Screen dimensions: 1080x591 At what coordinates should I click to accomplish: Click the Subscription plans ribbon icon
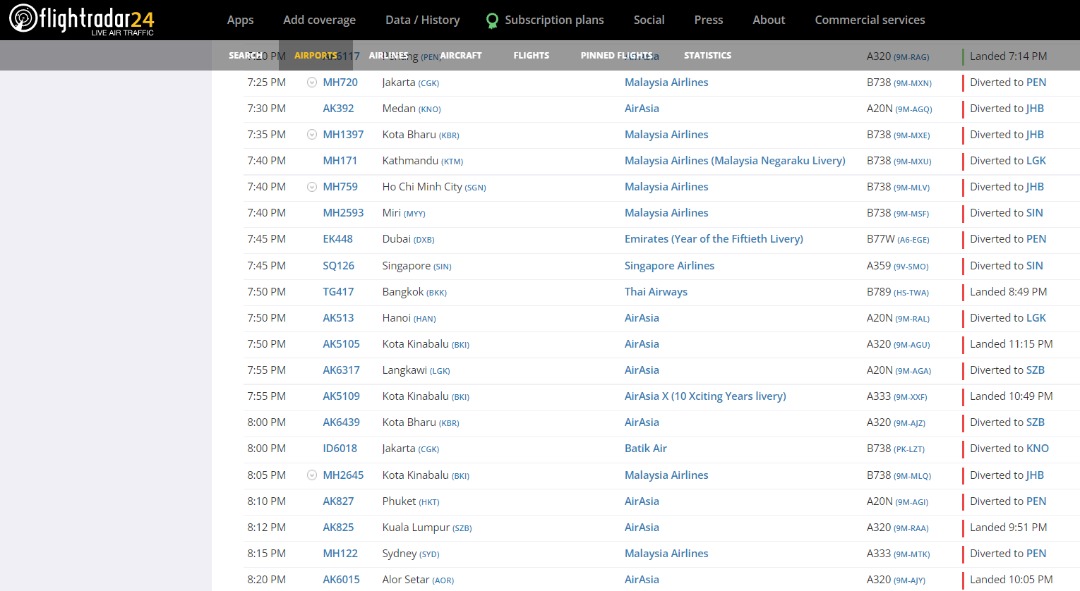coord(492,21)
